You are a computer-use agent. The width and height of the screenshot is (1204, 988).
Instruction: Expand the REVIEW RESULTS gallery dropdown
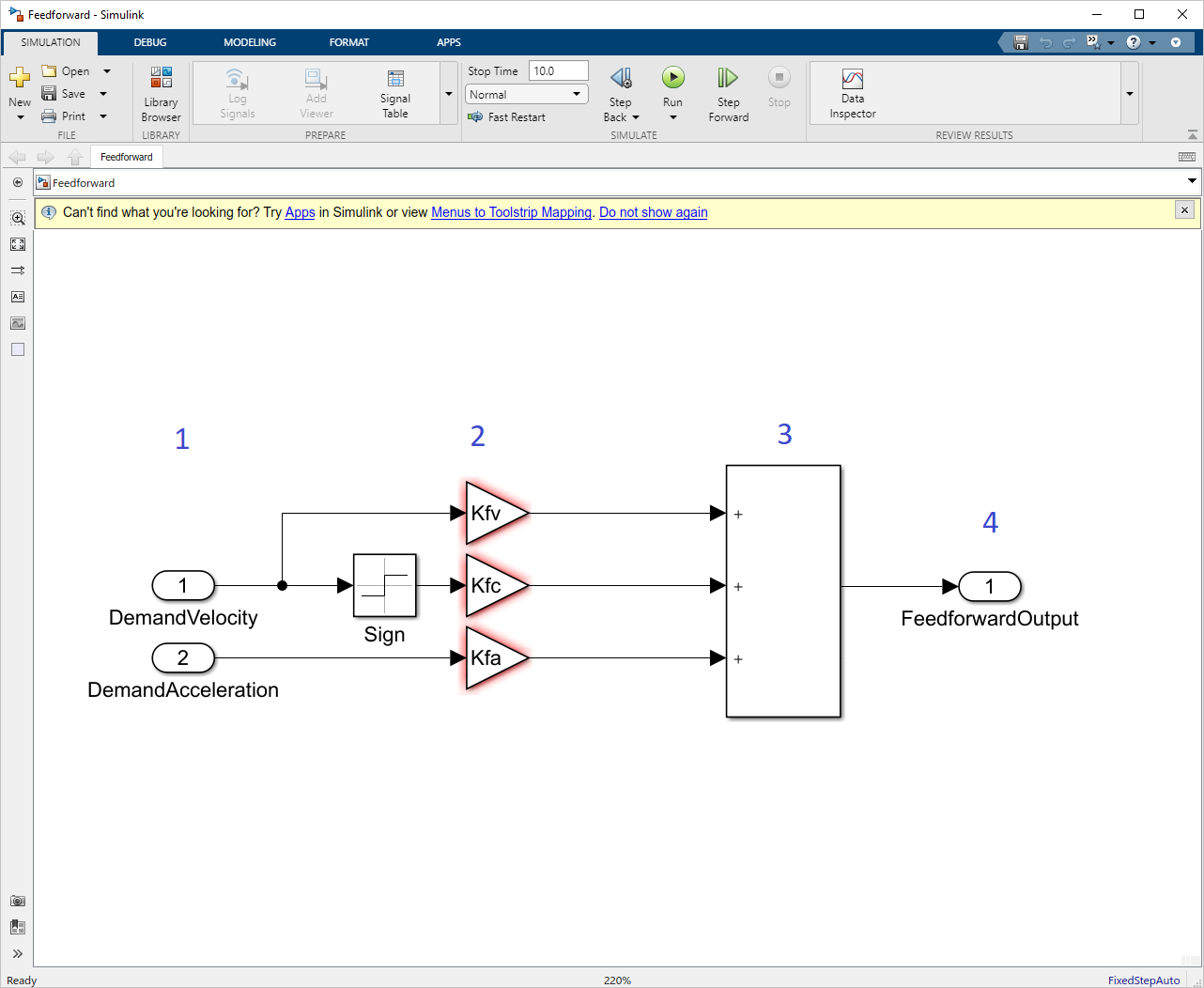(1130, 94)
